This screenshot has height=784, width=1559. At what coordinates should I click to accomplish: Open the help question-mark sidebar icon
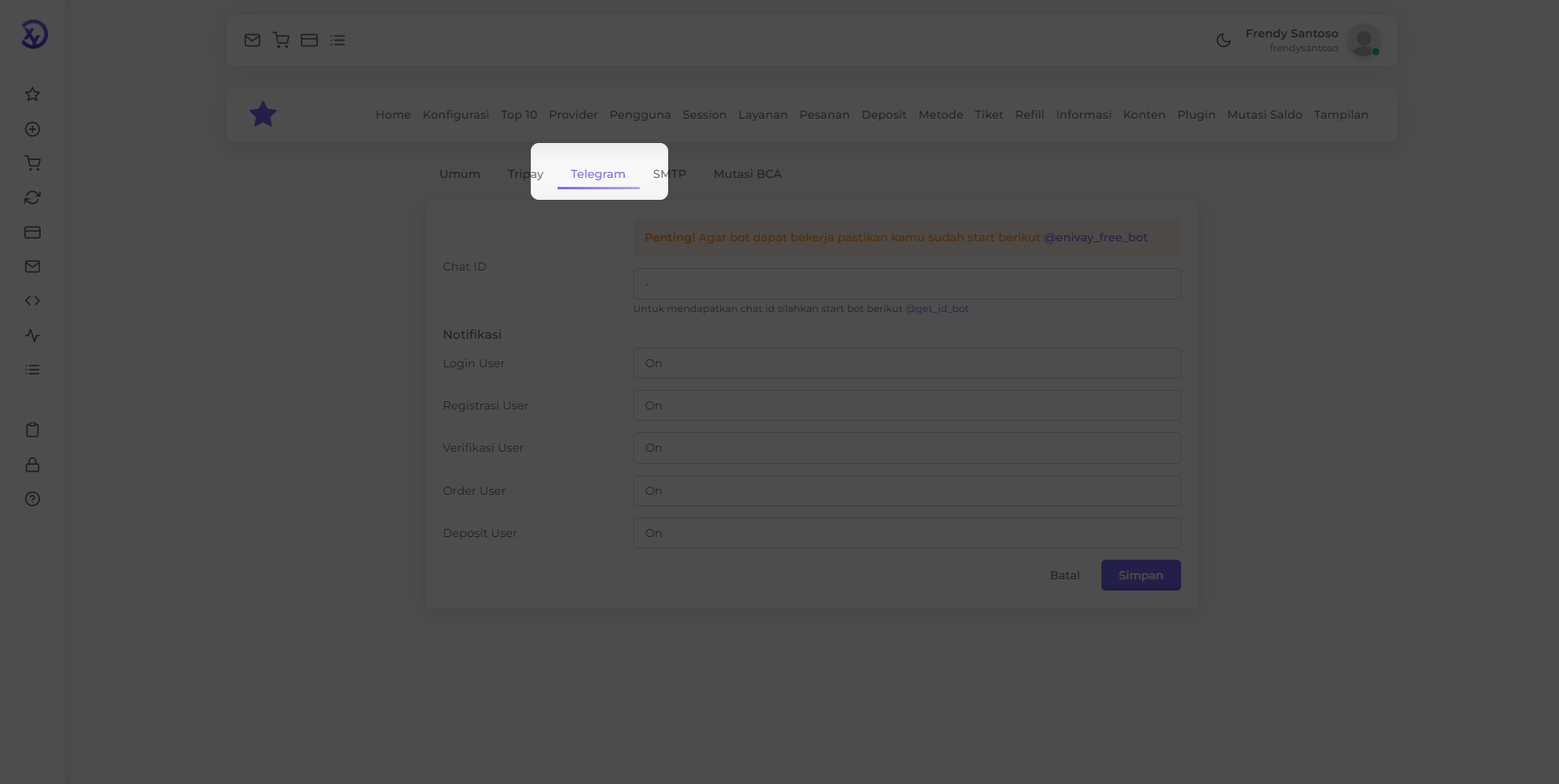coord(33,499)
